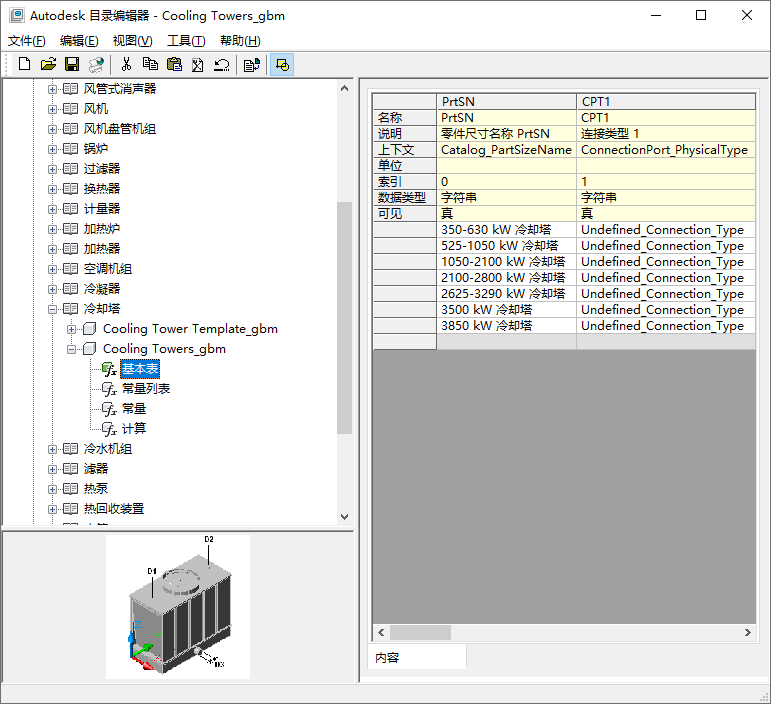The height and width of the screenshot is (704, 771).
Task: Click the Delete toolbar icon
Action: [198, 64]
